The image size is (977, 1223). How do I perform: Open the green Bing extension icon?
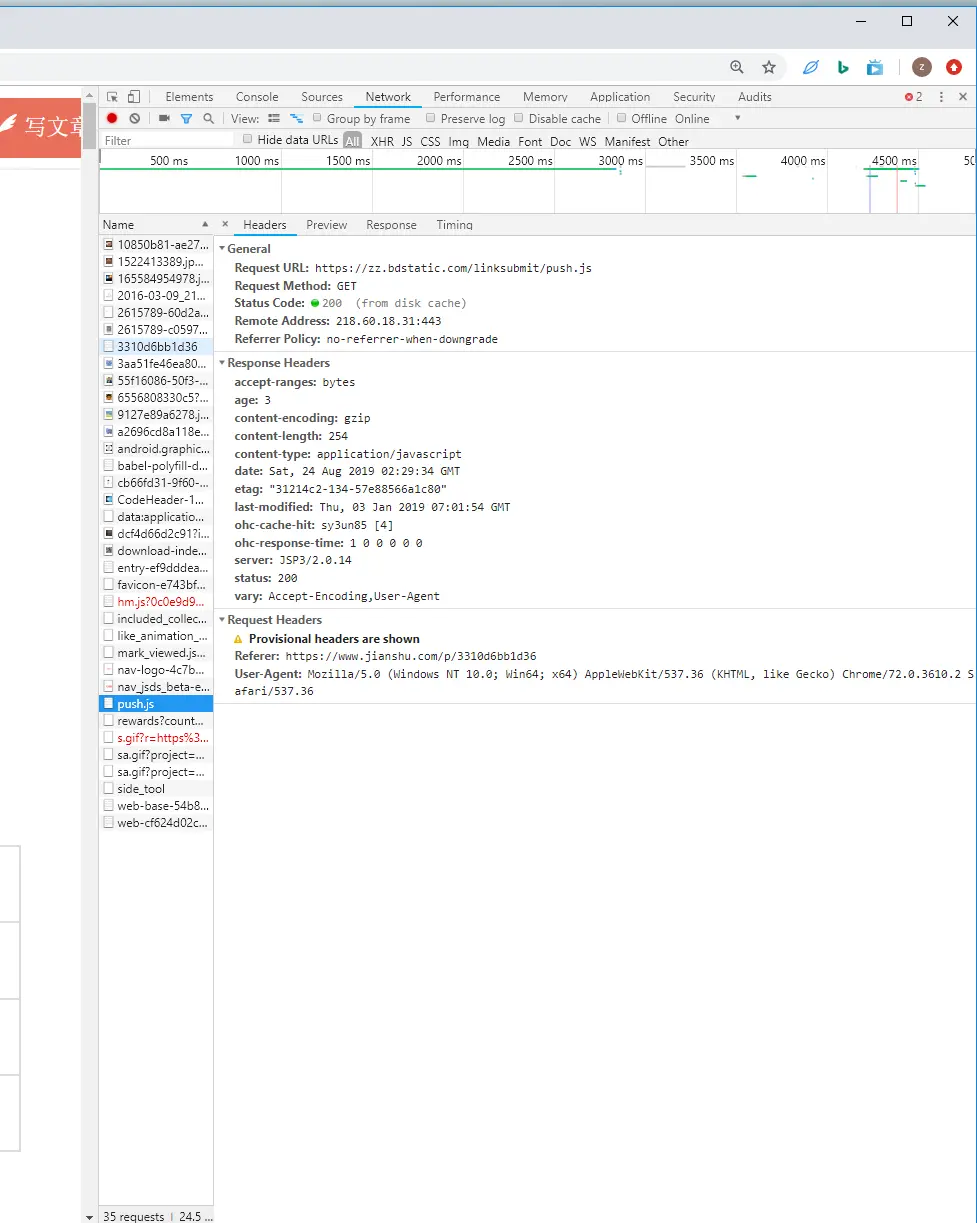coord(843,67)
